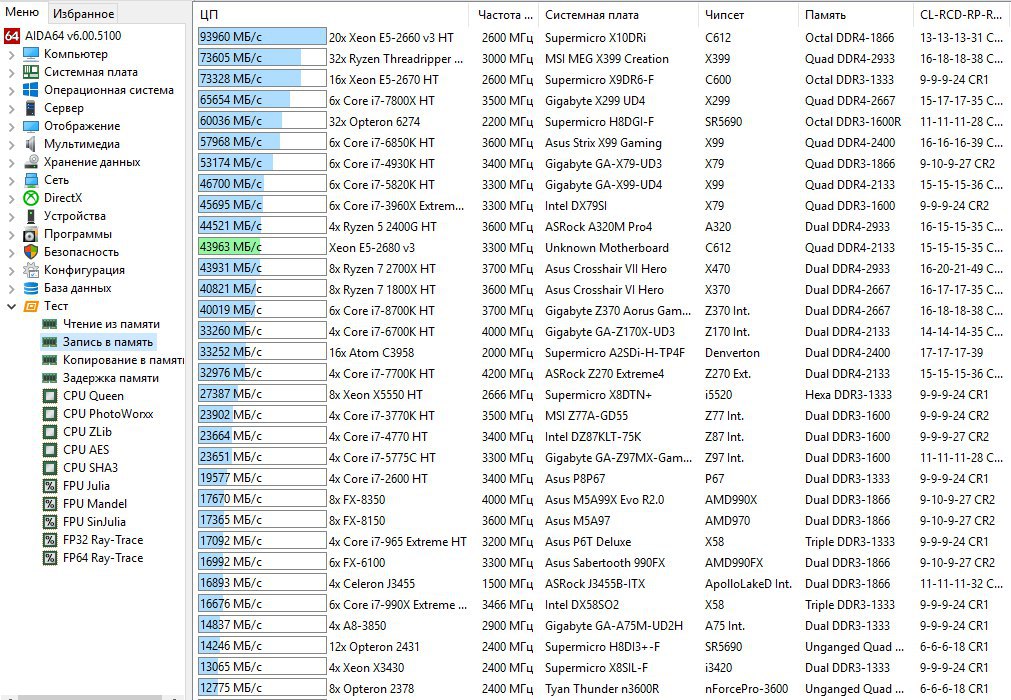Click the green 43963 МБ/с result bar
Viewport: 1011px width, 700px height.
(262, 247)
